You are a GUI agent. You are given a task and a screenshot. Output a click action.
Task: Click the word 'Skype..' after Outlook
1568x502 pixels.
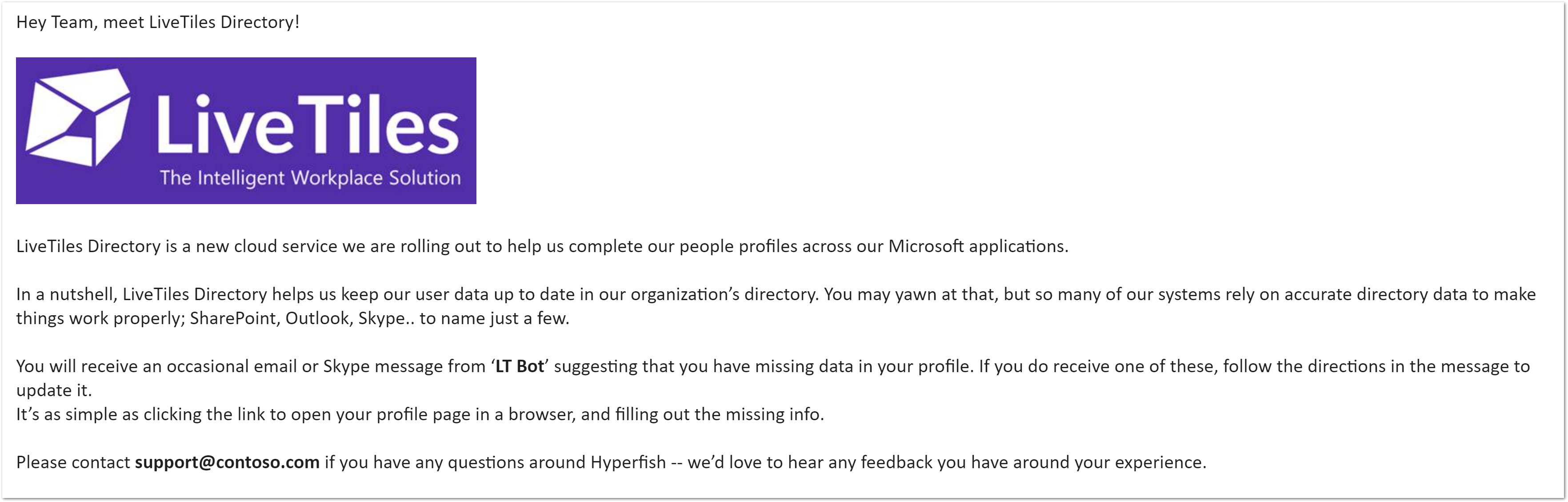[x=386, y=319]
